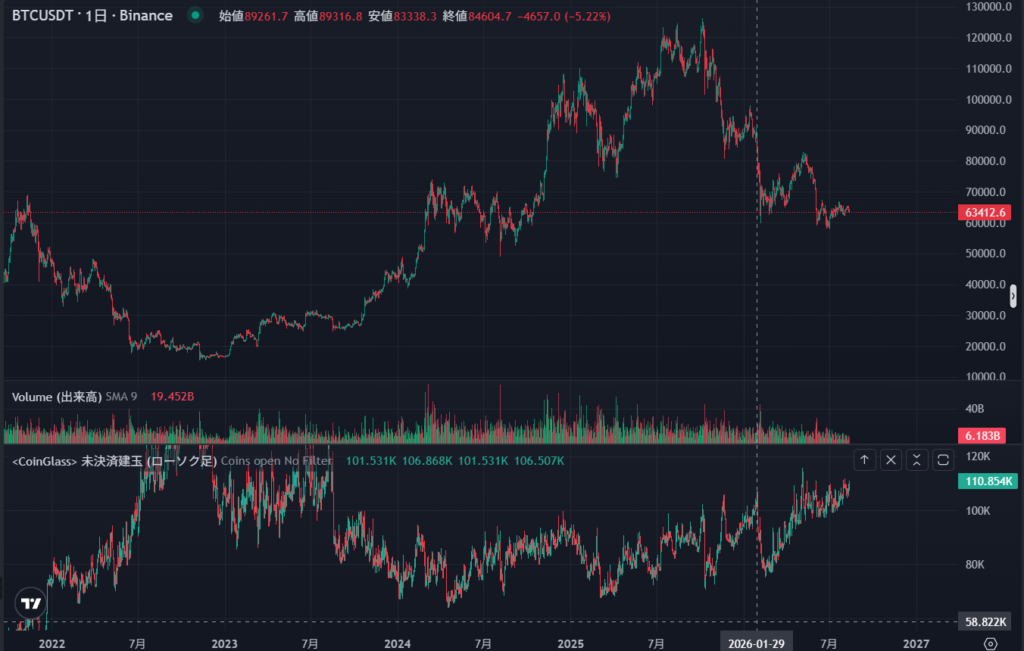This screenshot has width=1024, height=651.
Task: Click the 2024 label on the time axis
Action: click(x=398, y=644)
